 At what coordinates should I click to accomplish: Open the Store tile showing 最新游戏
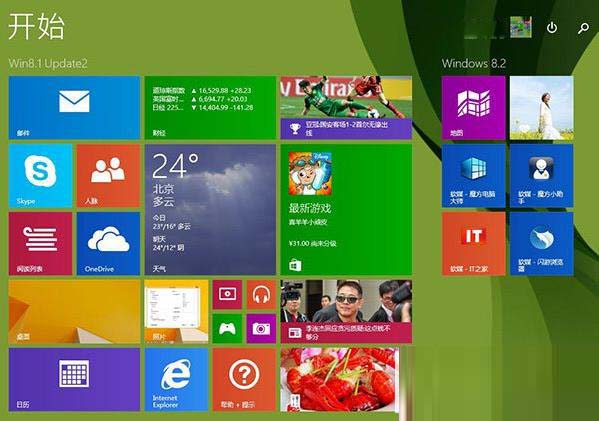point(346,209)
